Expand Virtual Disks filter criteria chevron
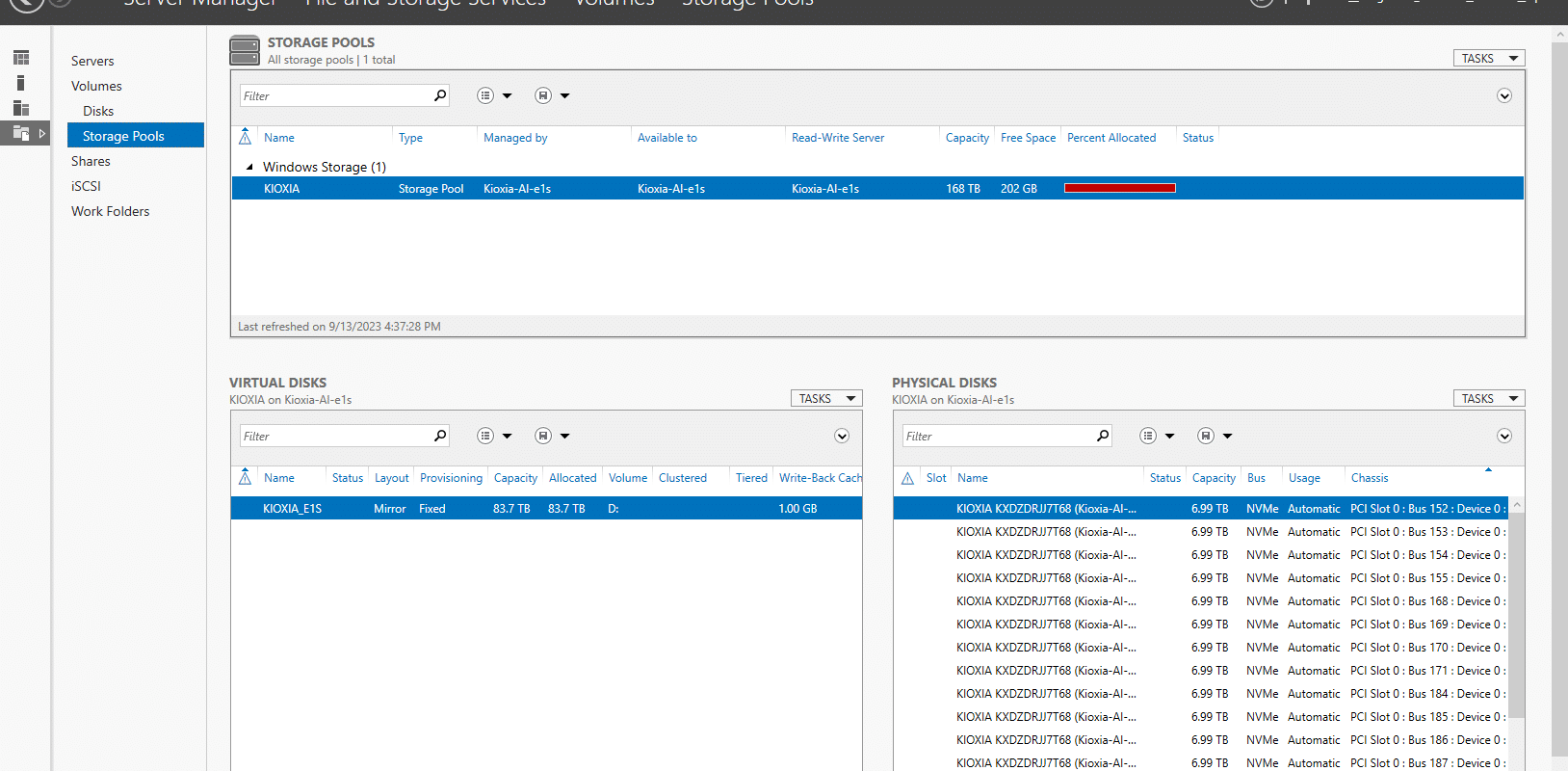The height and width of the screenshot is (771, 1568). pyautogui.click(x=842, y=436)
